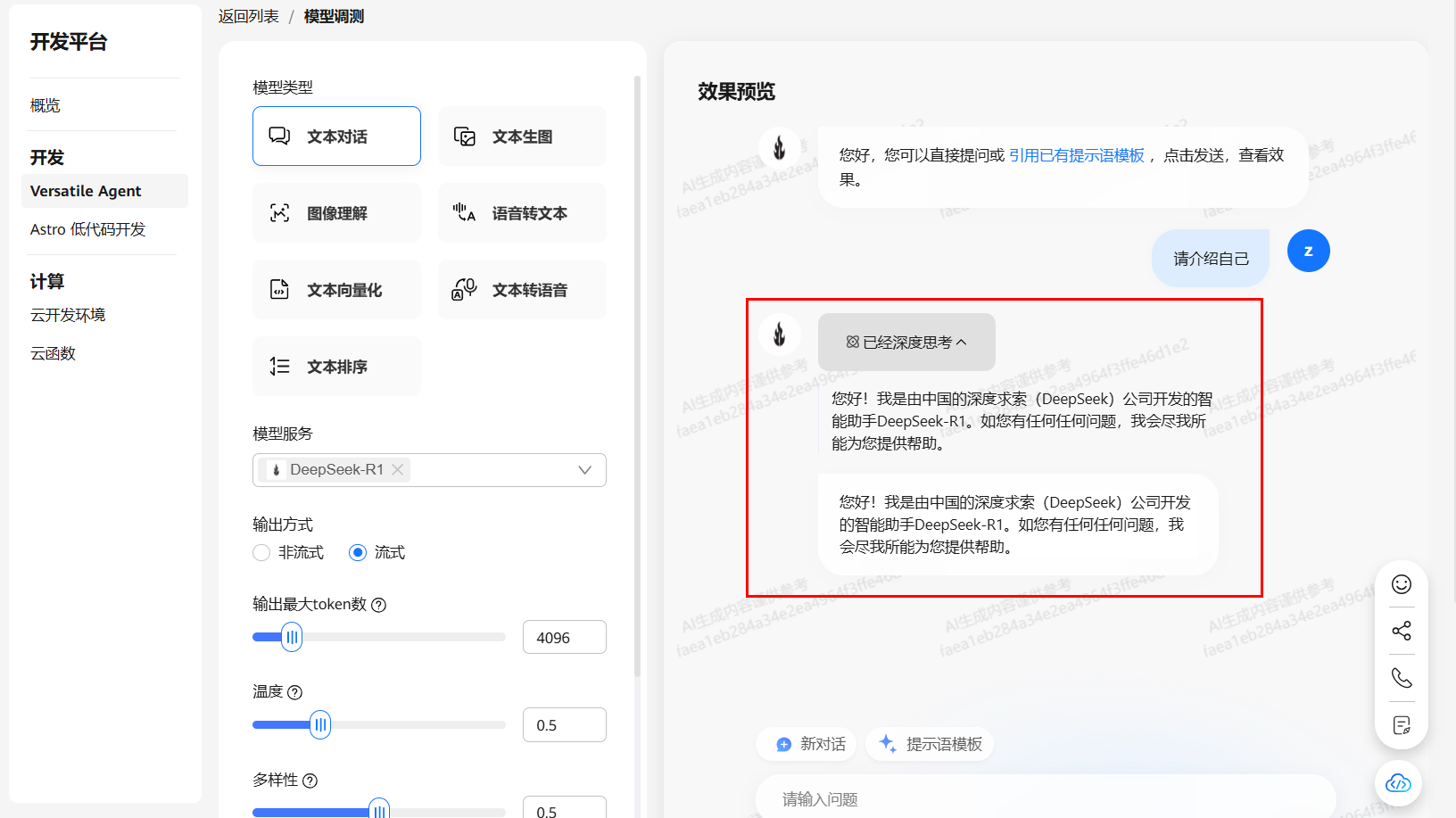
Task: Click the 图像理解 scan icon
Action: tap(279, 212)
